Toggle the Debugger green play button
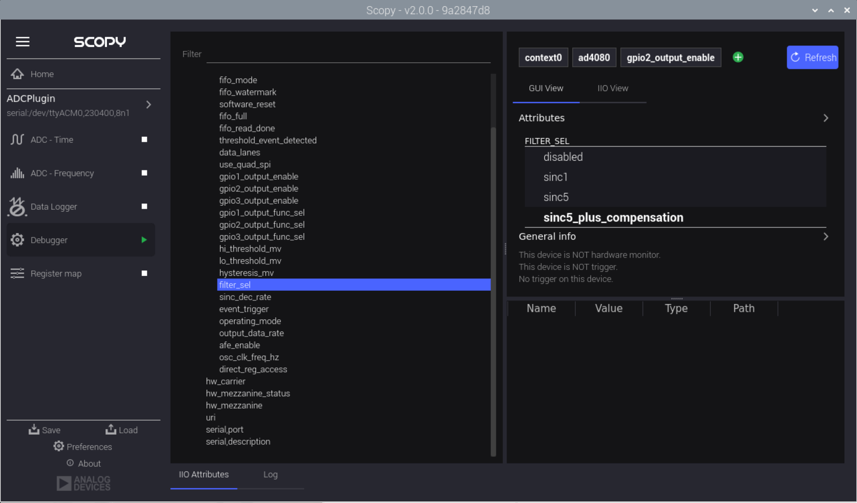Screen dimensions: 857x503 [x=144, y=240]
